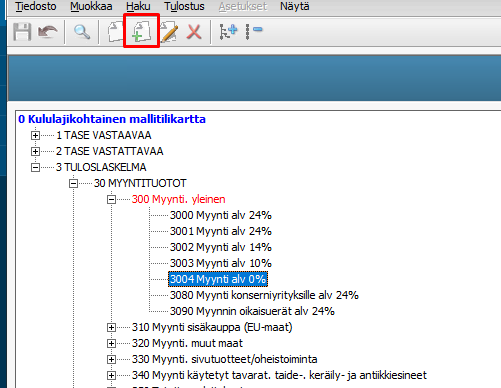Click the edit pencil icon
501x388 pixels.
point(169,32)
